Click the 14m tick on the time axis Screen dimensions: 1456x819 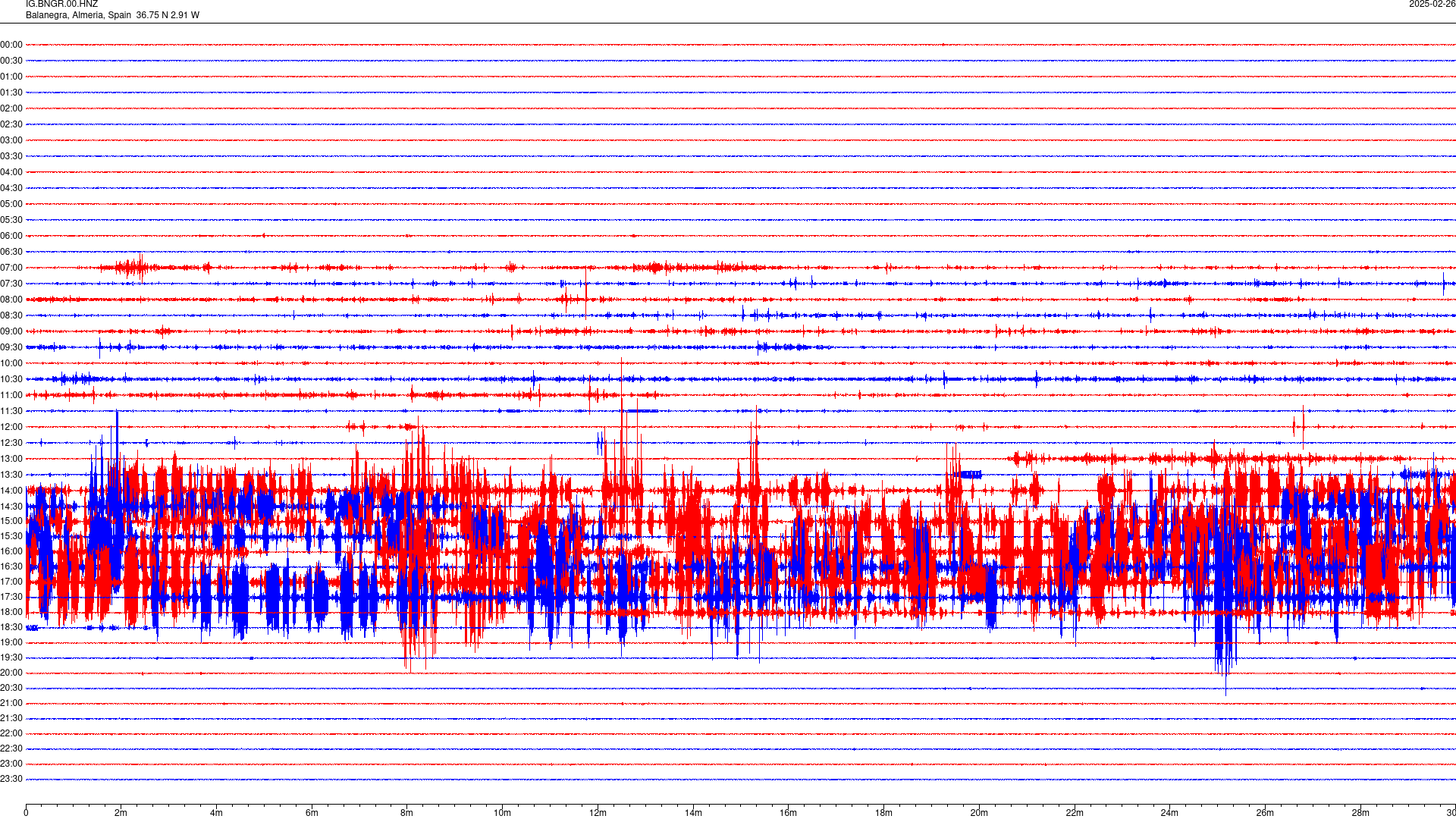tap(693, 813)
